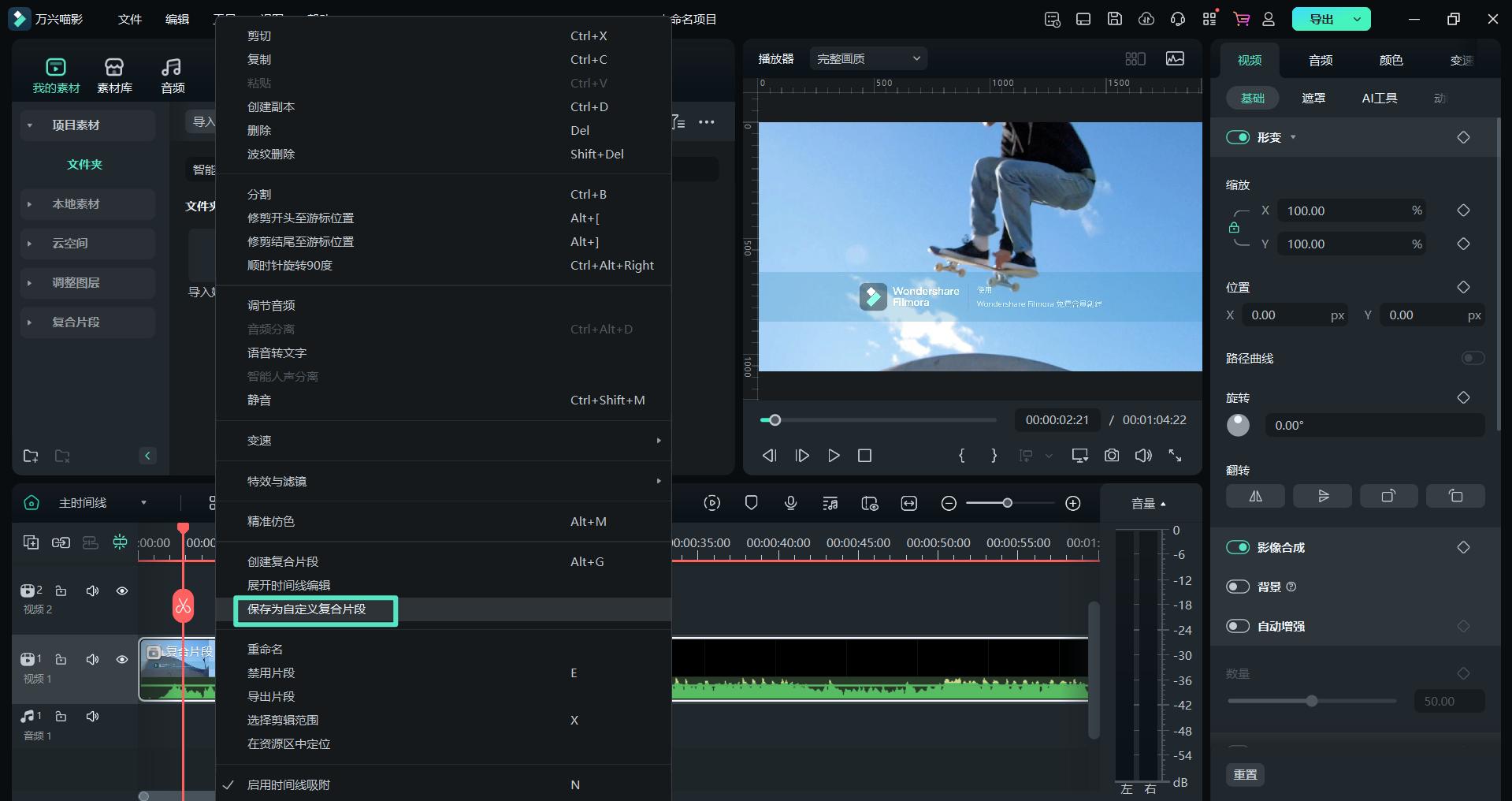This screenshot has height=801, width=1512.
Task: Open the Stock Media library tab
Action: [114, 76]
